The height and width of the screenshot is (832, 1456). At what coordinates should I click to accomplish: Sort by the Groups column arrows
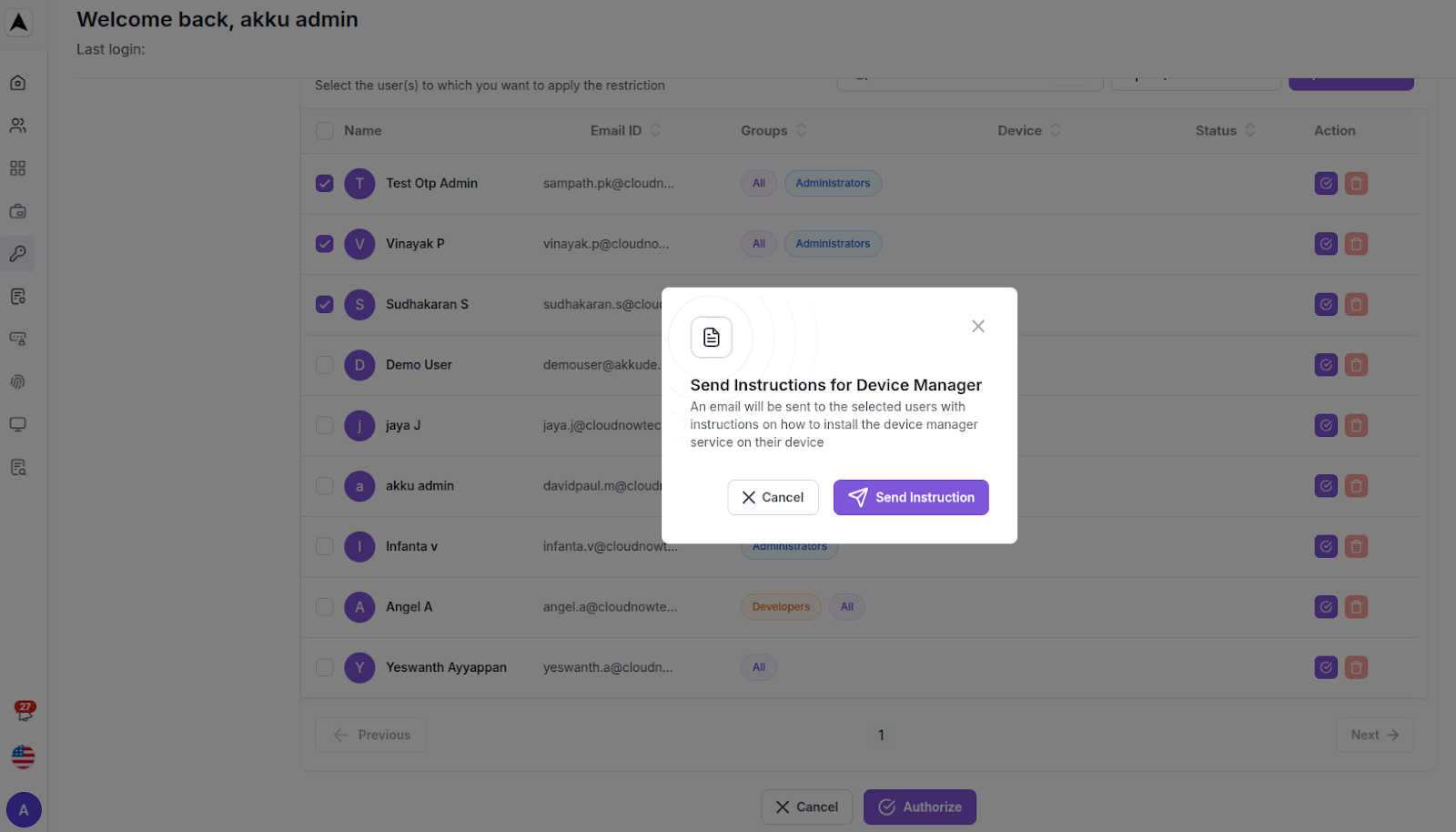tap(801, 131)
